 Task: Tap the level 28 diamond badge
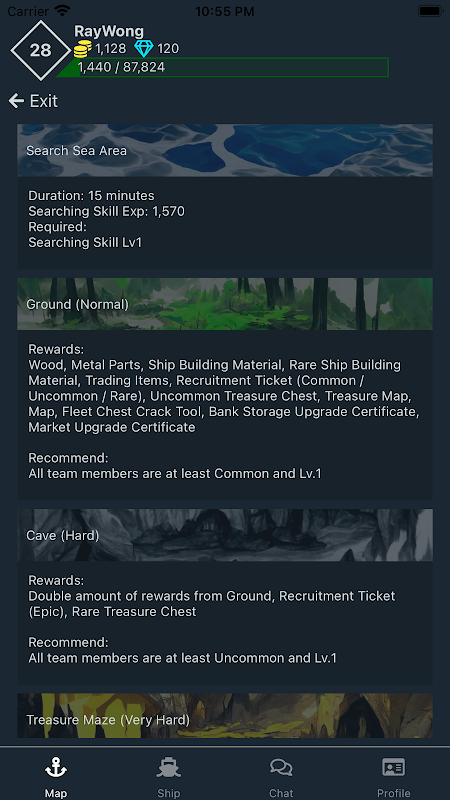[x=41, y=50]
